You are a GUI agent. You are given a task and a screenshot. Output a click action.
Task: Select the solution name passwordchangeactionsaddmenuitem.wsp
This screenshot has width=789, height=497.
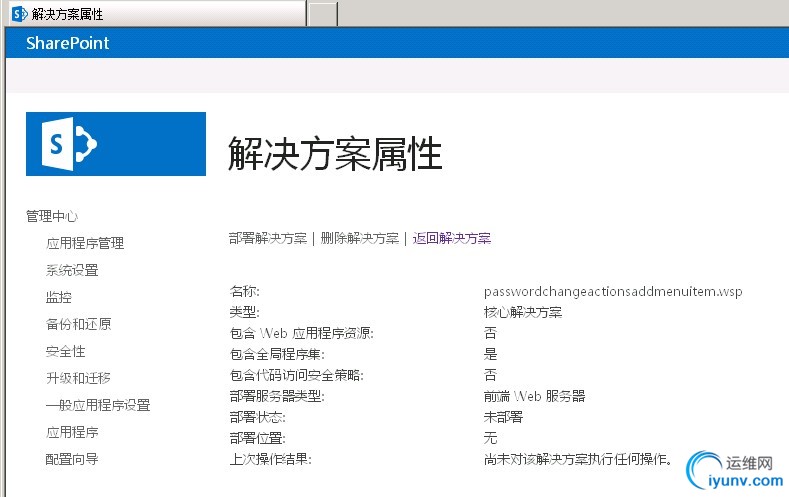tap(613, 292)
